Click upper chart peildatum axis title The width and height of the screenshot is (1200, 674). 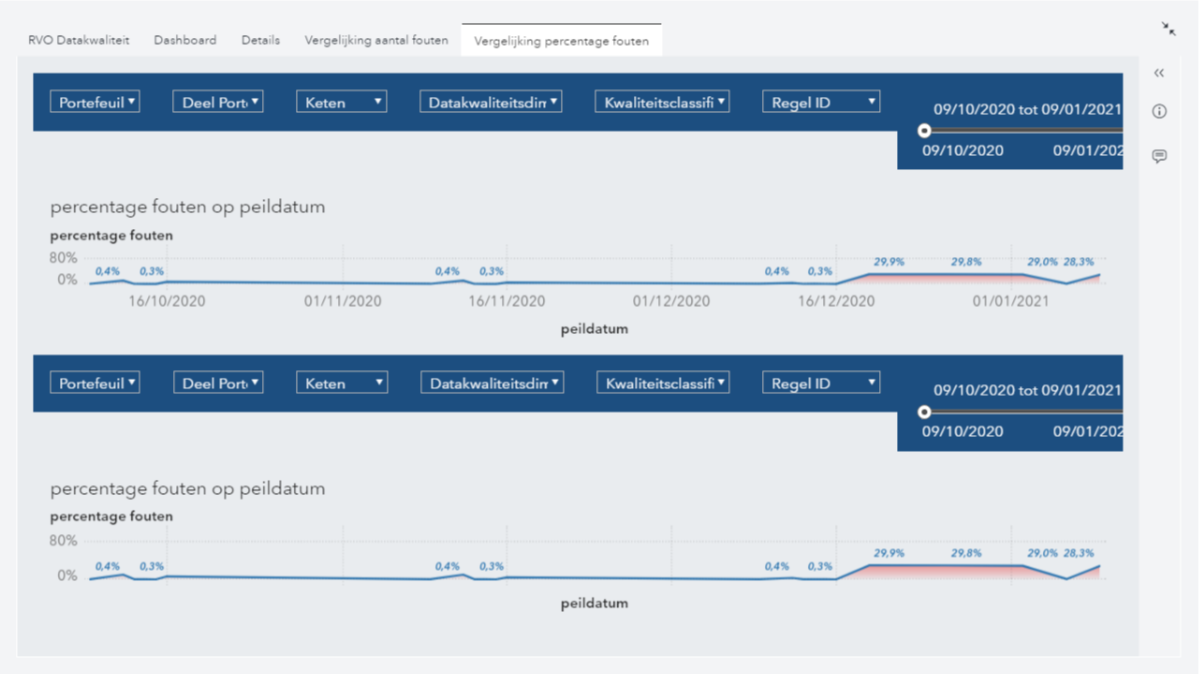594,329
